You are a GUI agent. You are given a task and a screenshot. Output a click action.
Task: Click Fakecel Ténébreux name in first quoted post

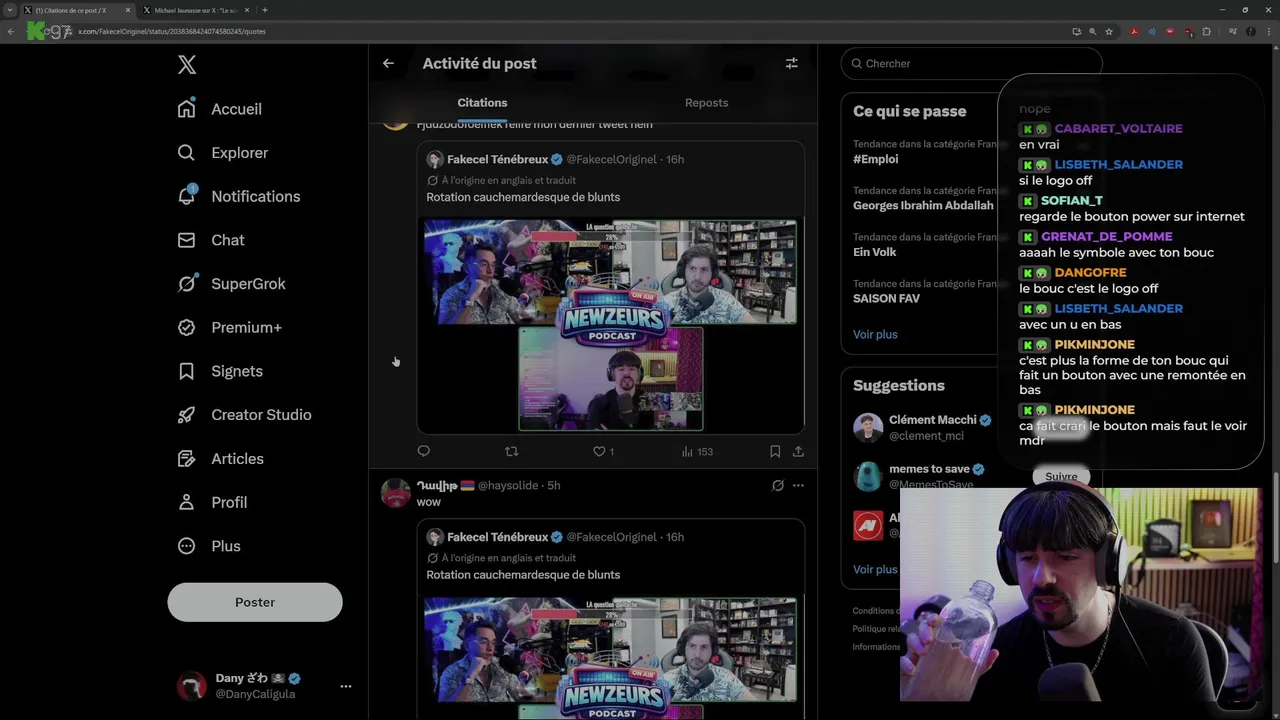pos(497,159)
